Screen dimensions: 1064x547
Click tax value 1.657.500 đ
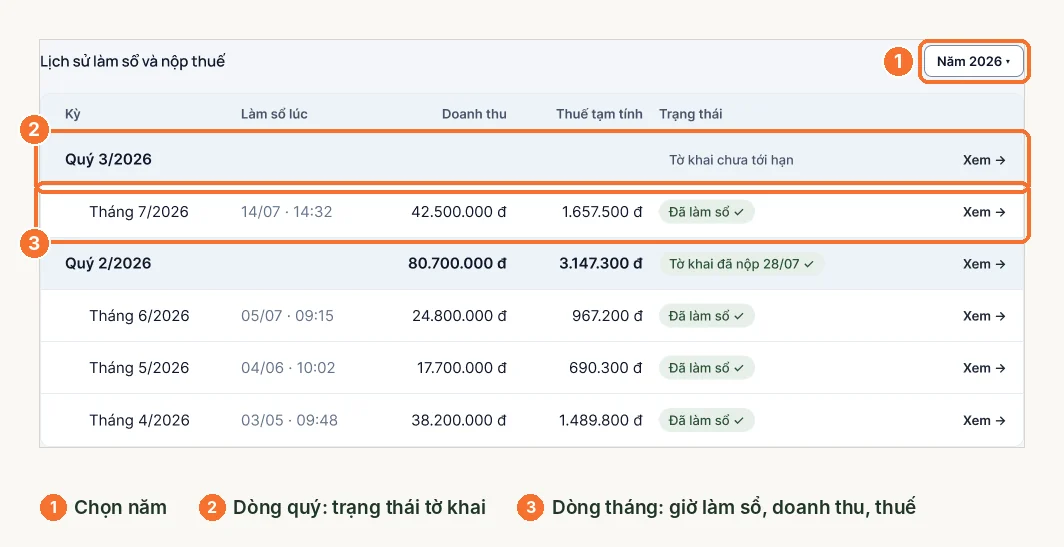(x=602, y=212)
